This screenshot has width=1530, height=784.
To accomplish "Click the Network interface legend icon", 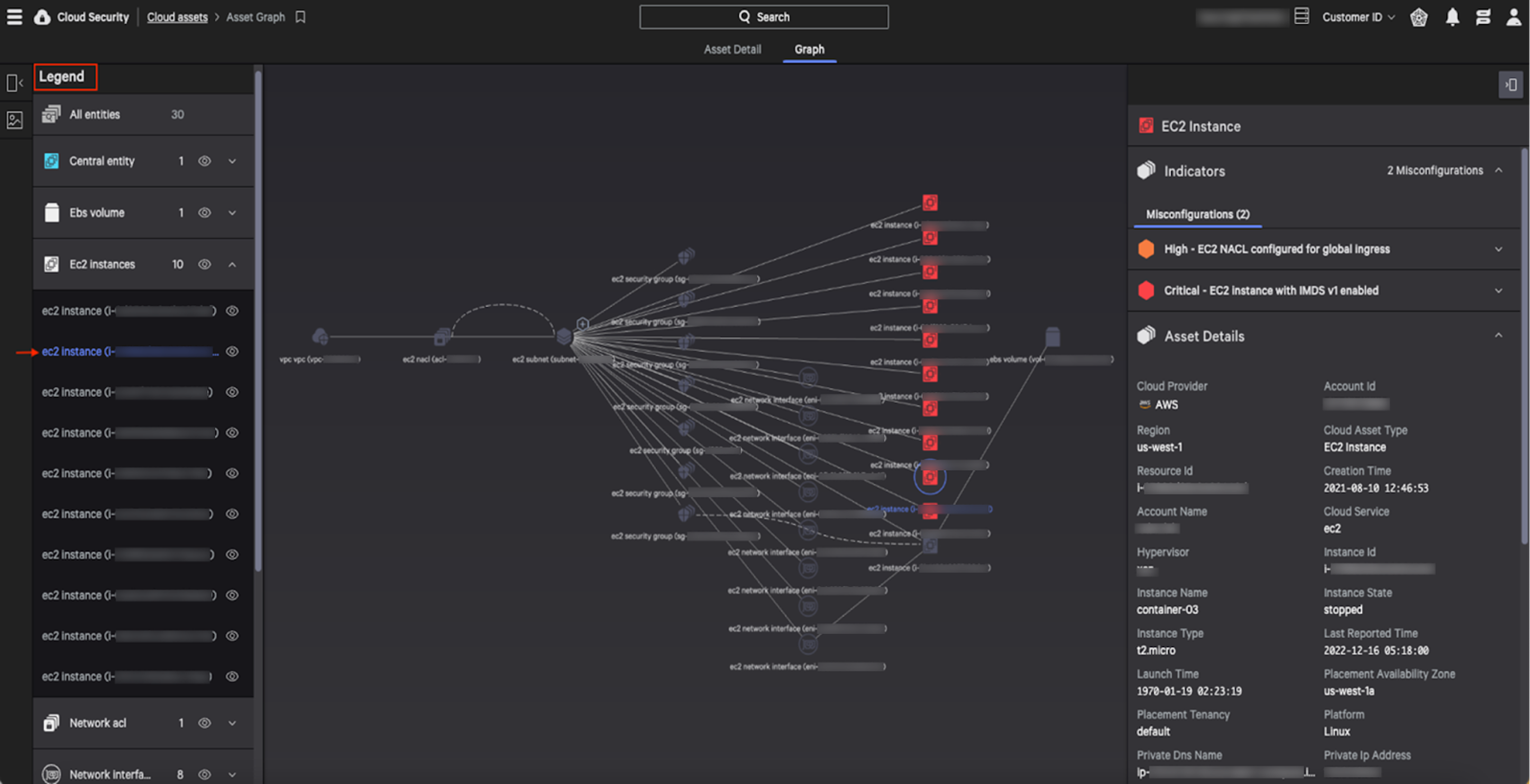I will pyautogui.click(x=52, y=774).
